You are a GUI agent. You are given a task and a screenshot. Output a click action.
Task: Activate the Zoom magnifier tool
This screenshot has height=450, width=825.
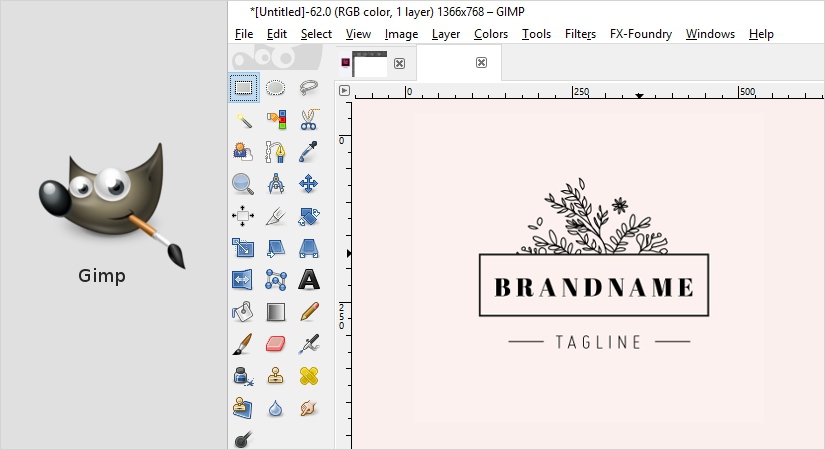pyautogui.click(x=243, y=183)
